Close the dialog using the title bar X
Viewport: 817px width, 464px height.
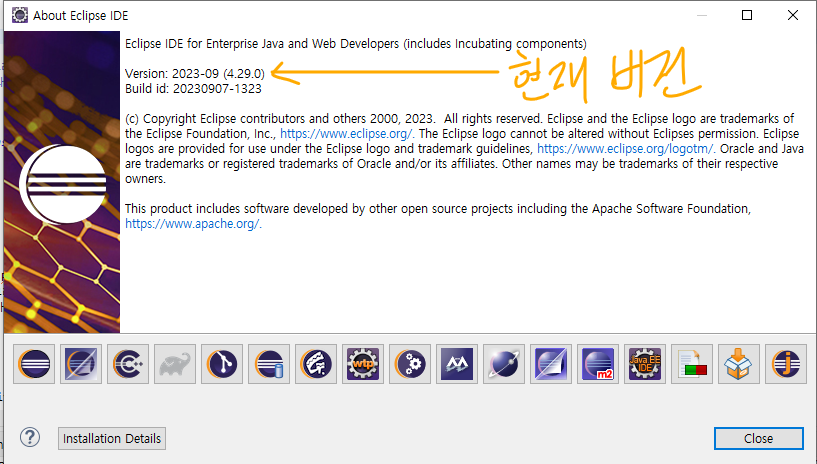click(793, 15)
